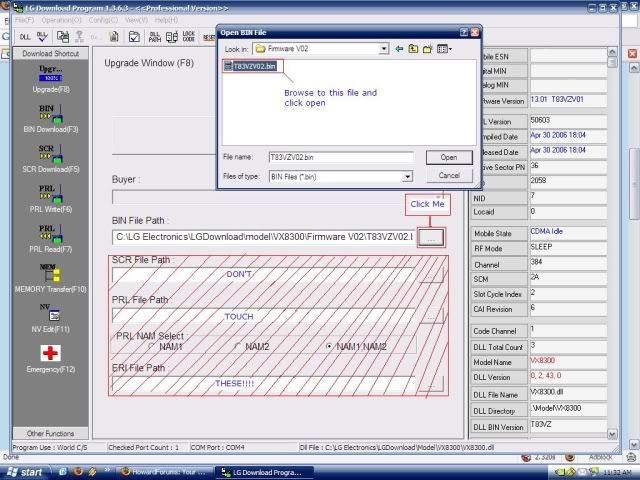Open the Config(C) menu

pos(103,20)
